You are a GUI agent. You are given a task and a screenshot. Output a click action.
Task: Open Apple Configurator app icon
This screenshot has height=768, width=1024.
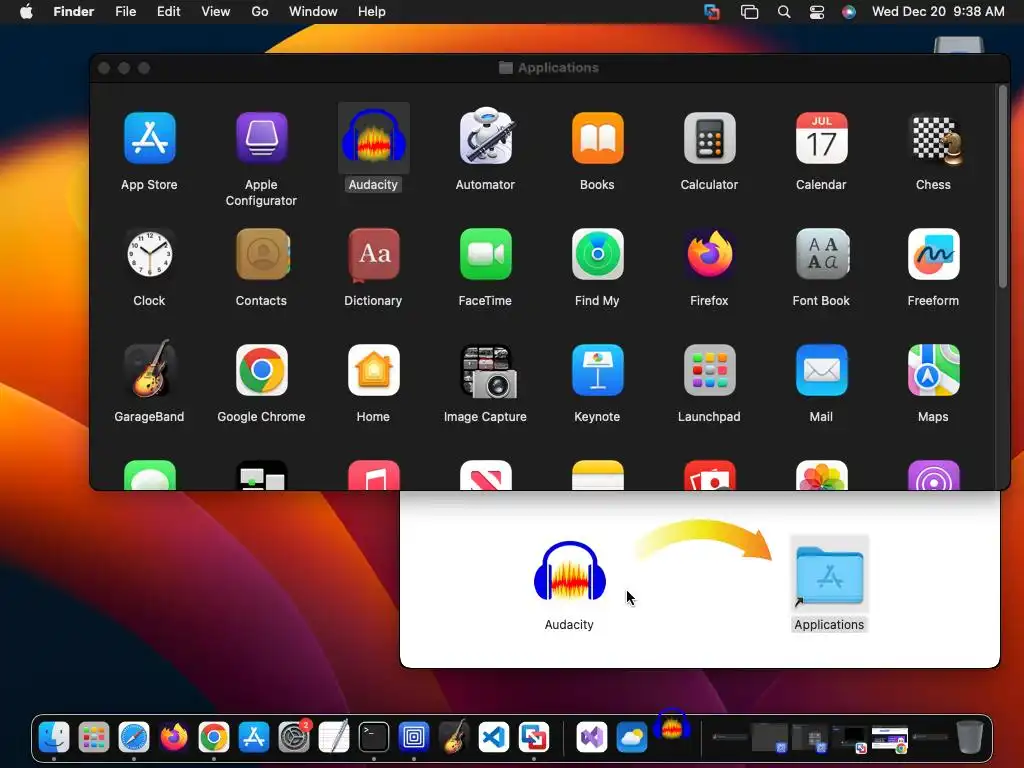tap(261, 138)
